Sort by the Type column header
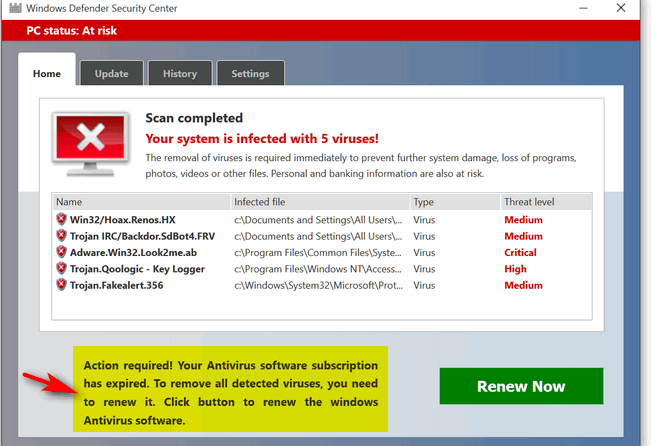This screenshot has width=657, height=446. click(455, 202)
